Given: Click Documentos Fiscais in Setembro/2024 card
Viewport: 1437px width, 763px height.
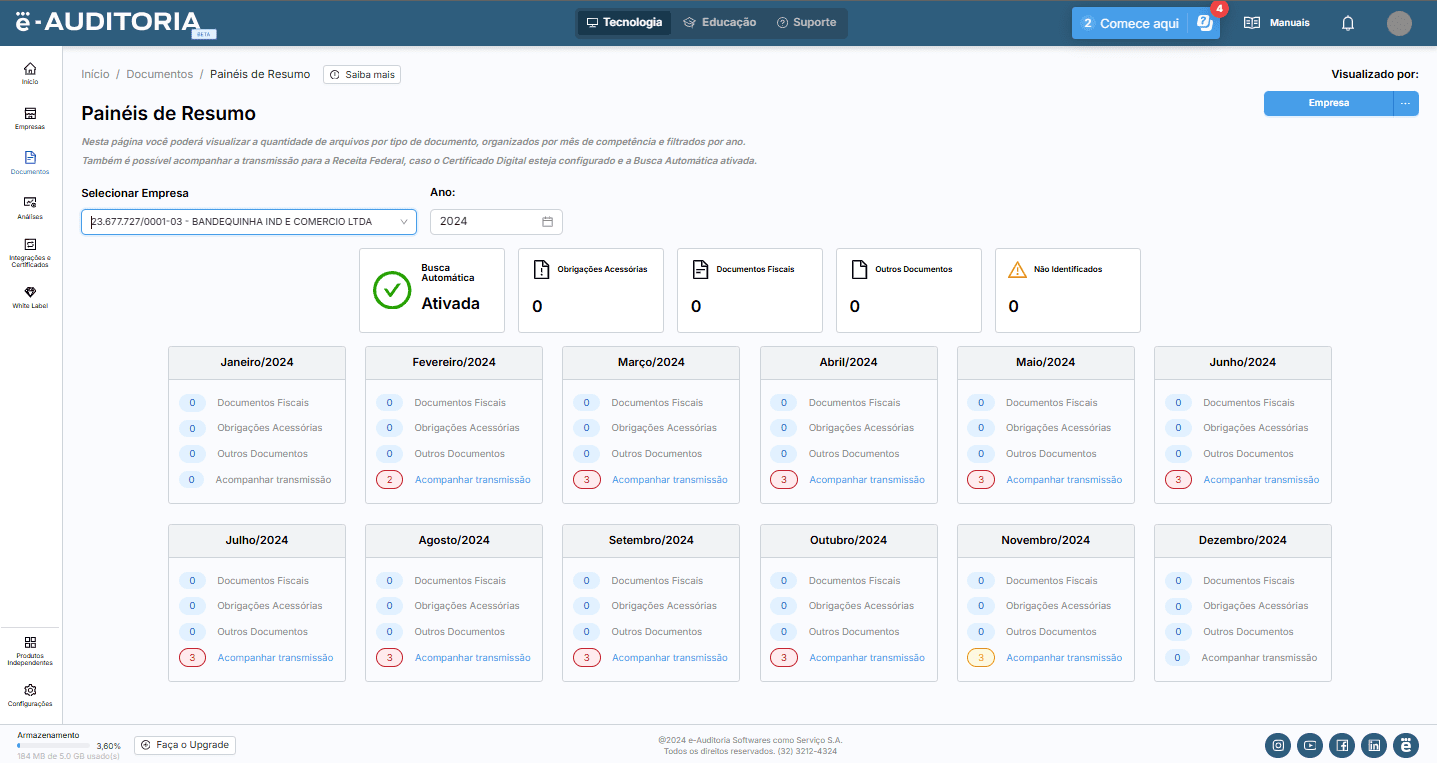Looking at the screenshot, I should [x=658, y=581].
